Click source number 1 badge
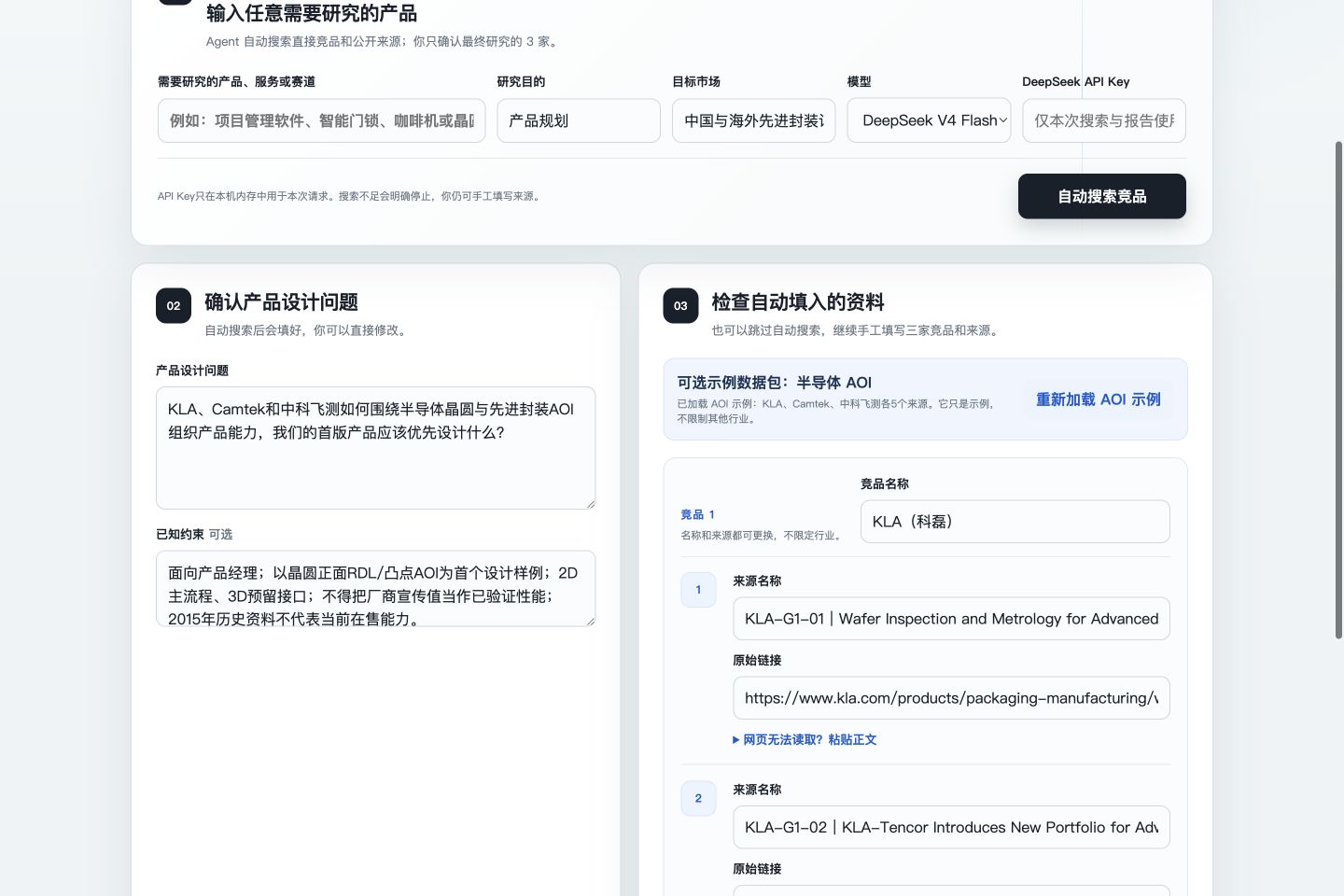The image size is (1344, 896). tap(698, 590)
